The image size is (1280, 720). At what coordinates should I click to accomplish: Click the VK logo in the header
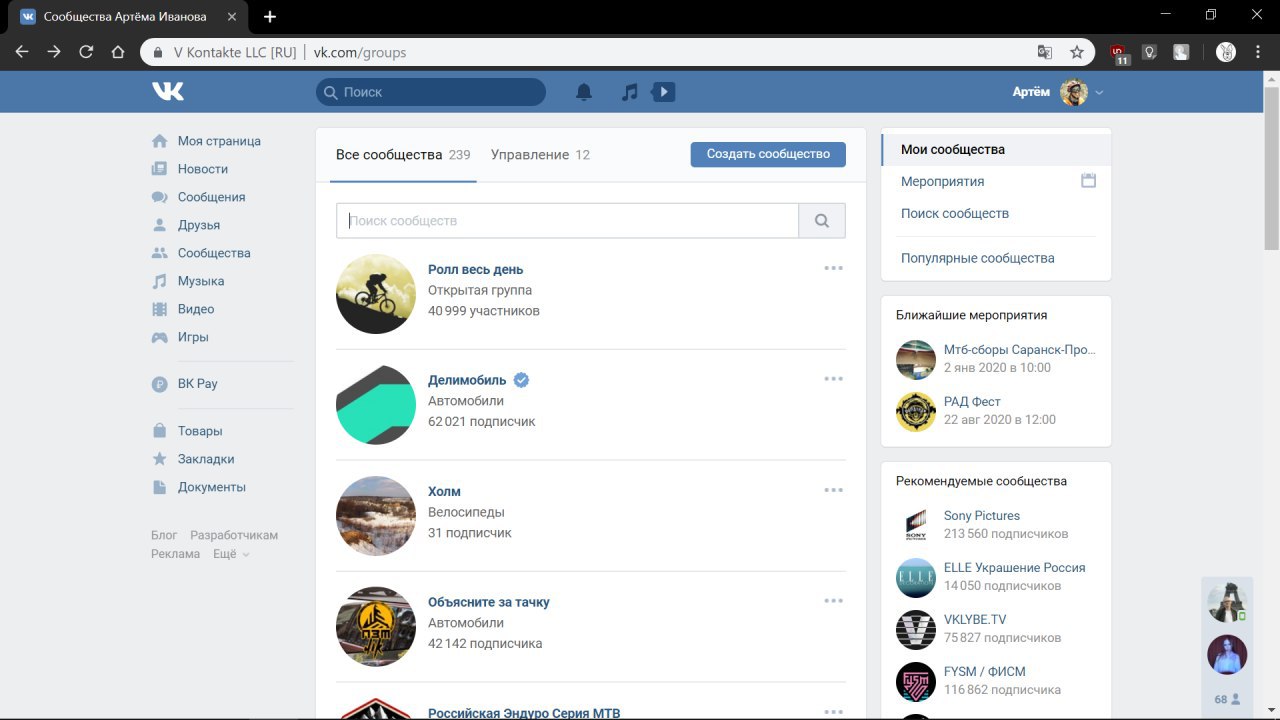point(168,92)
